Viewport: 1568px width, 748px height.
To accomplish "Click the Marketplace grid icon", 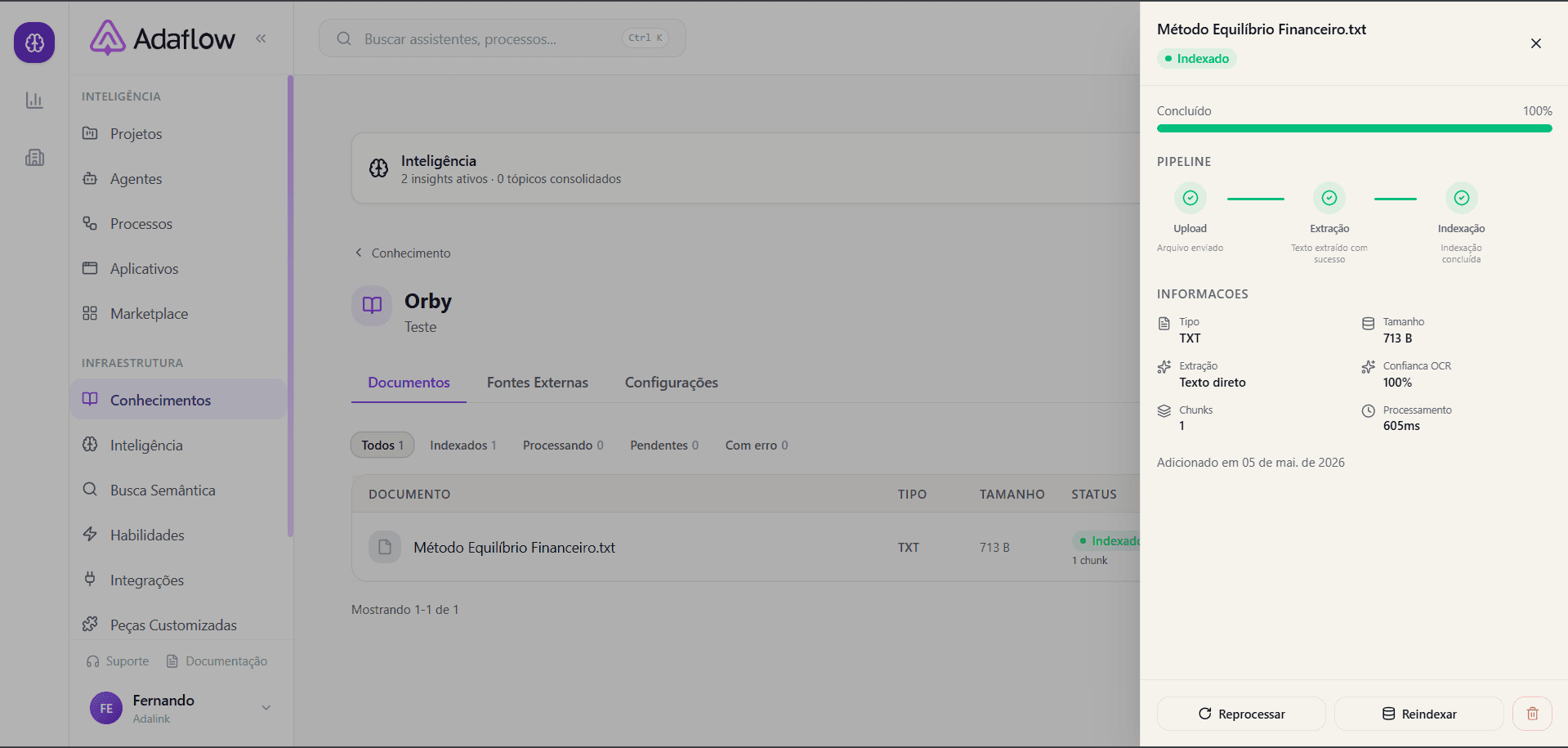I will pos(90,313).
